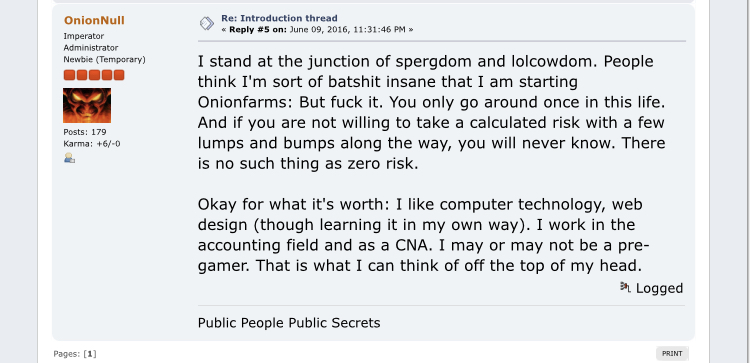The image size is (750, 363).
Task: Click the 'Public People Public Secrets' signature
Action: tap(289, 323)
